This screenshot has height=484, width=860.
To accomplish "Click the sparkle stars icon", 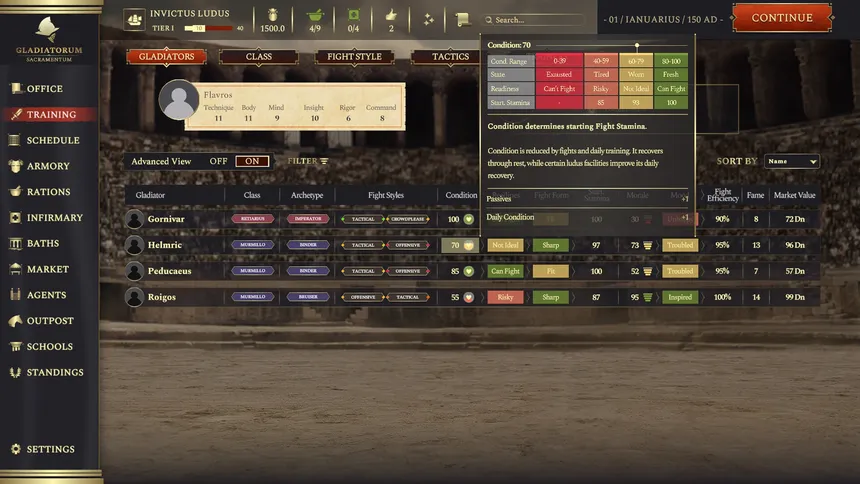I will click(x=428, y=20).
